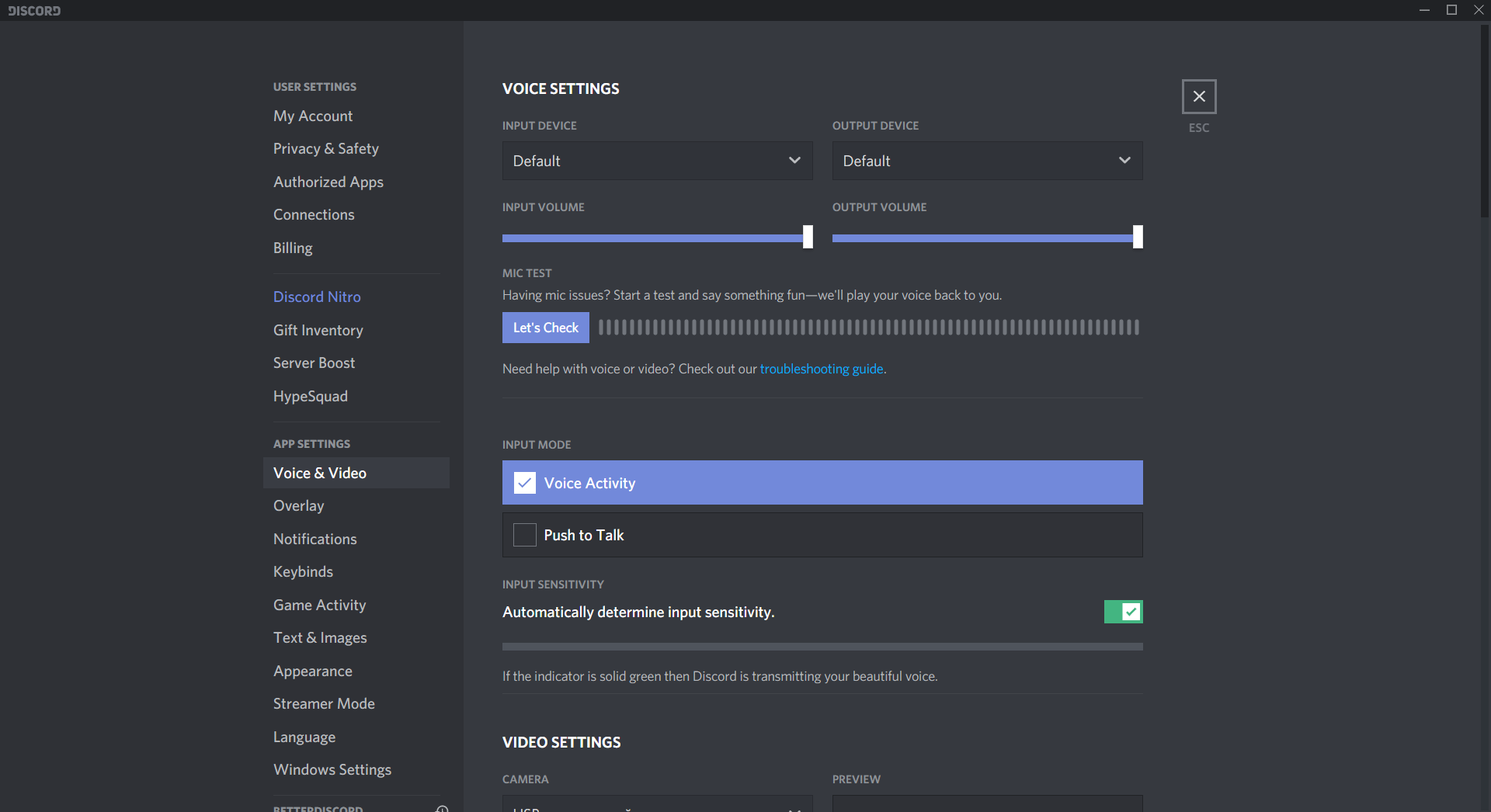This screenshot has height=812, width=1491.
Task: Start mic test with Let's Check
Action: click(546, 328)
